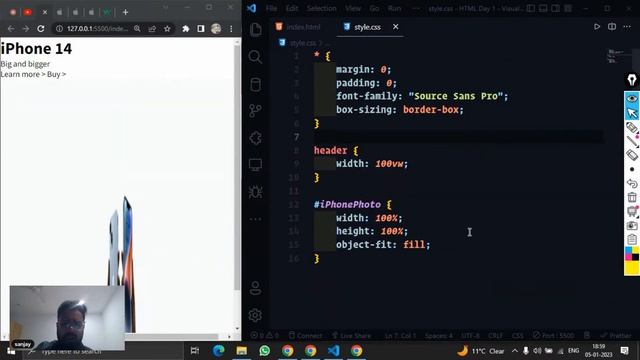Open a new Chrome tab

tap(125, 12)
